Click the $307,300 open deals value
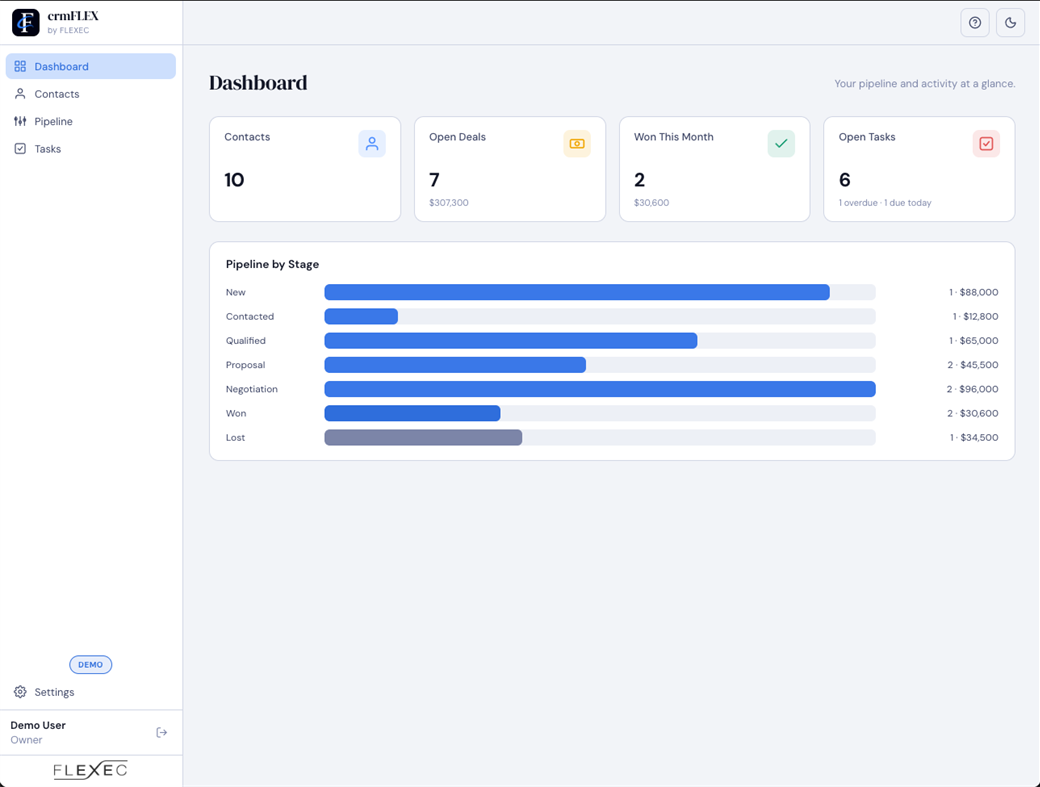This screenshot has height=787, width=1040. tap(448, 203)
